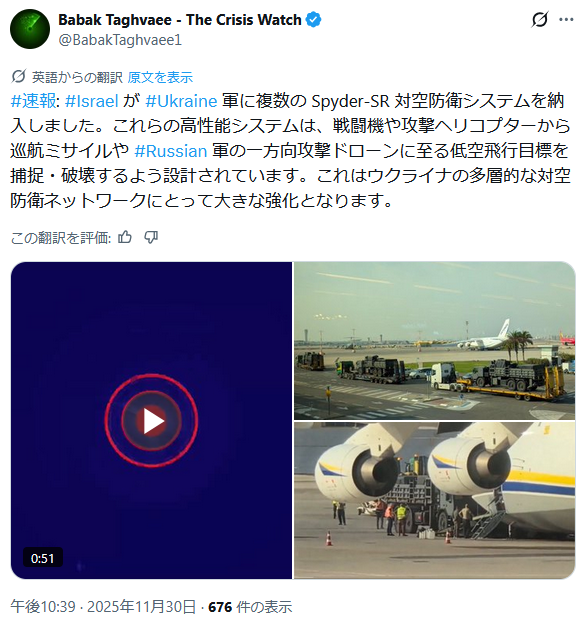Open the three-dot more options menu
Image resolution: width=584 pixels, height=620 pixels.
click(566, 20)
